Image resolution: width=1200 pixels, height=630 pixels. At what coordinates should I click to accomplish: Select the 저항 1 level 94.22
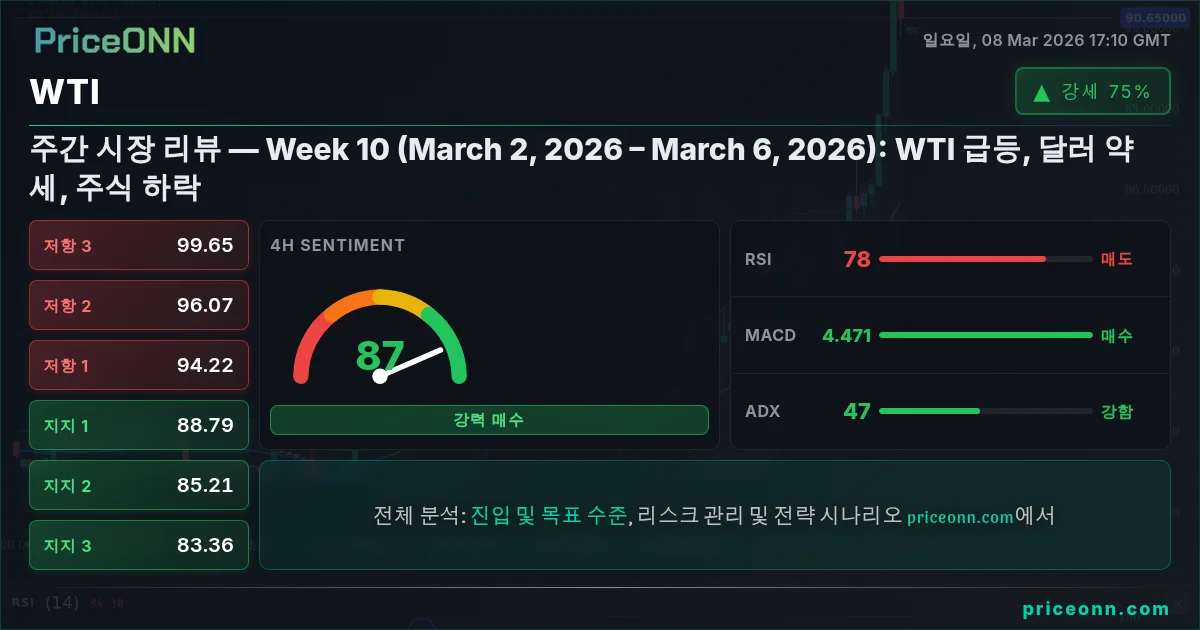click(139, 365)
